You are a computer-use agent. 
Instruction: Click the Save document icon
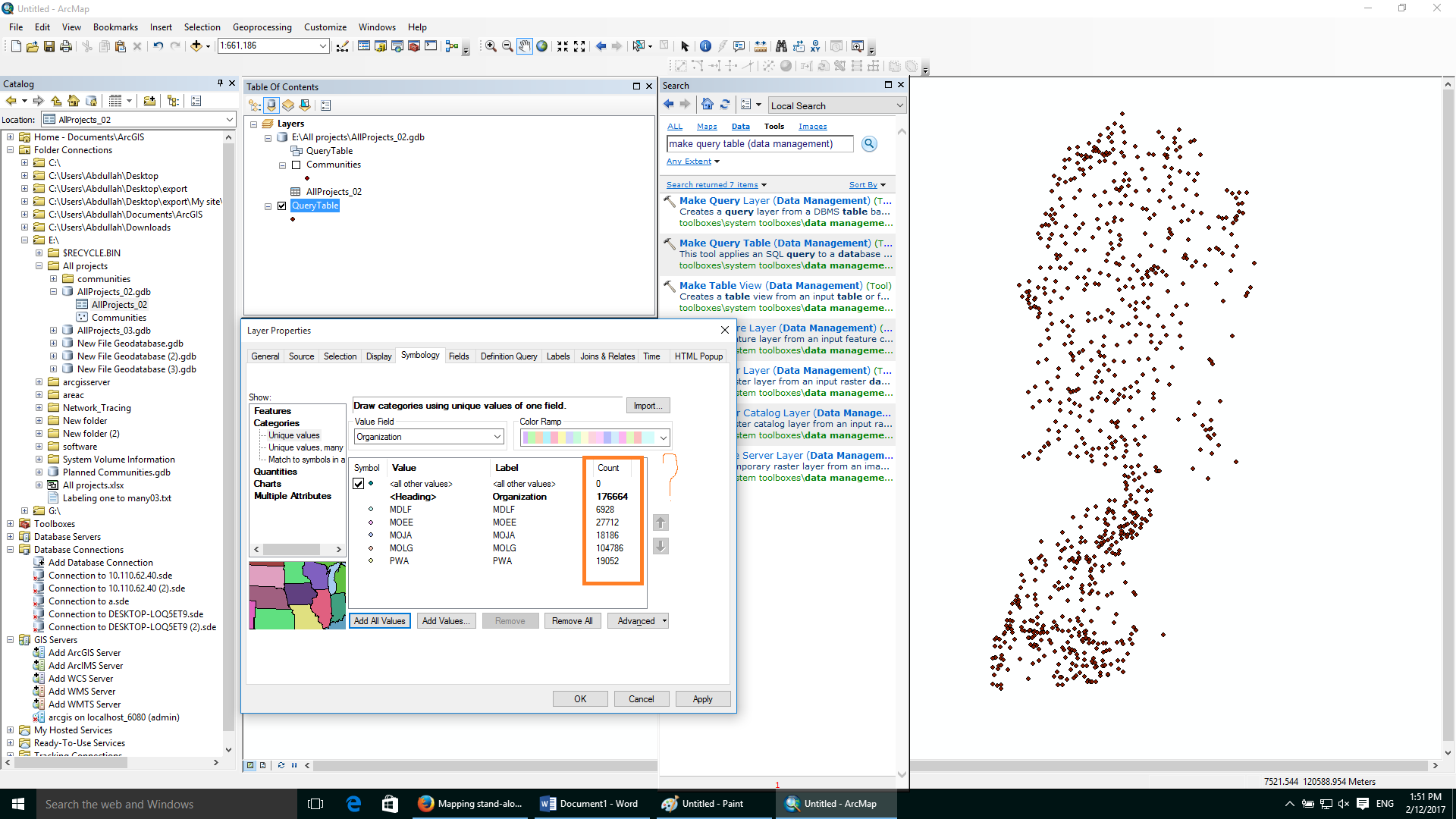point(49,46)
